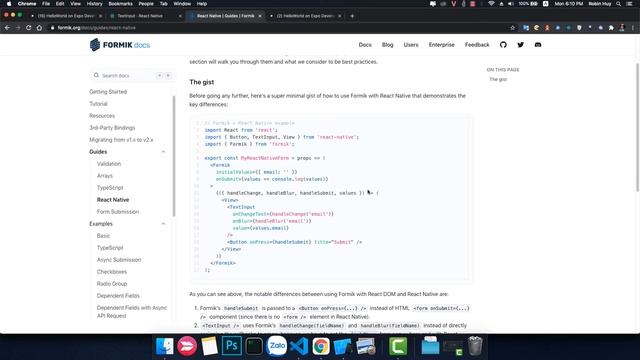Click the Blog link in header
The width and height of the screenshot is (640, 360).
tap(387, 45)
